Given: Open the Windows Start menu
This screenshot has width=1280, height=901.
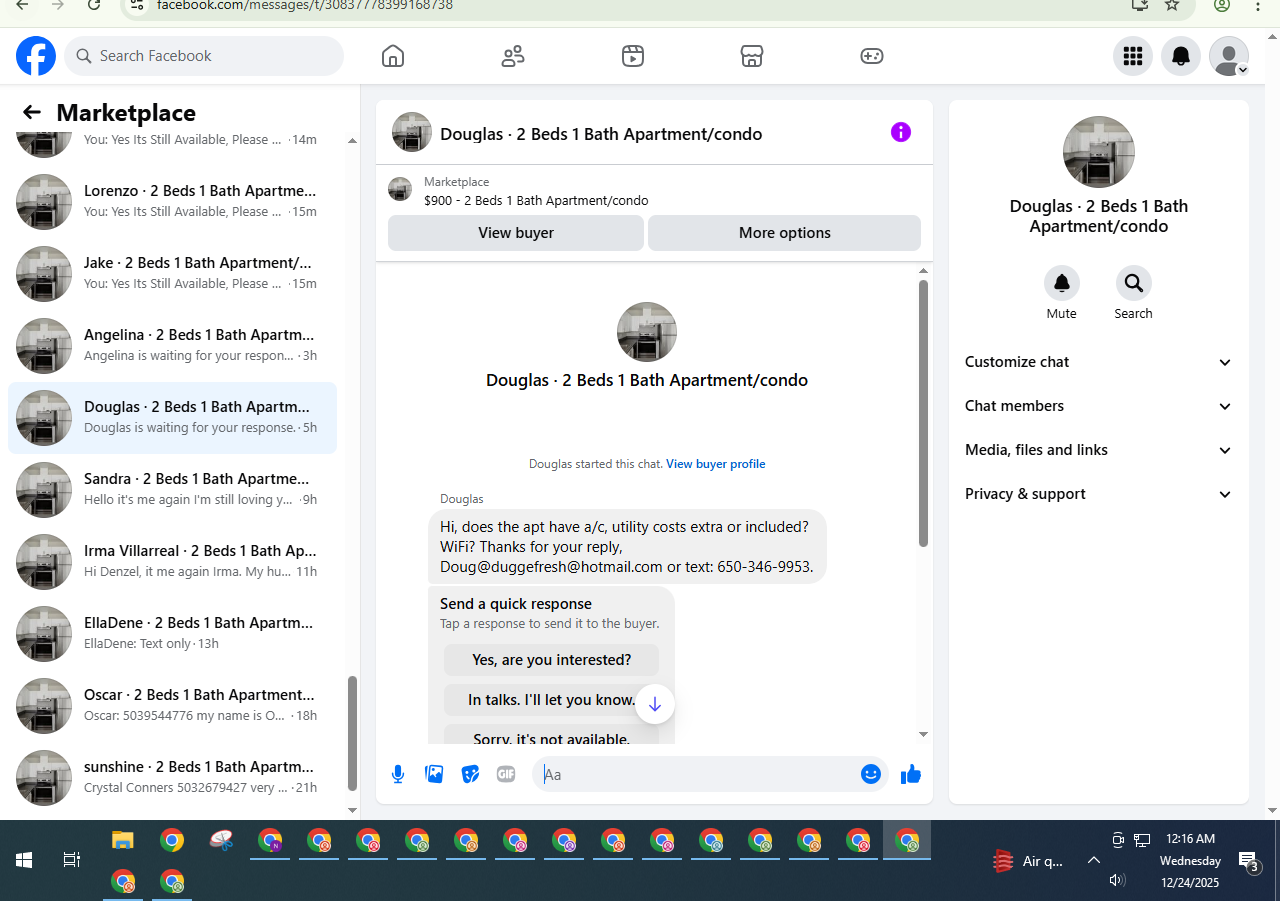Looking at the screenshot, I should tap(24, 860).
